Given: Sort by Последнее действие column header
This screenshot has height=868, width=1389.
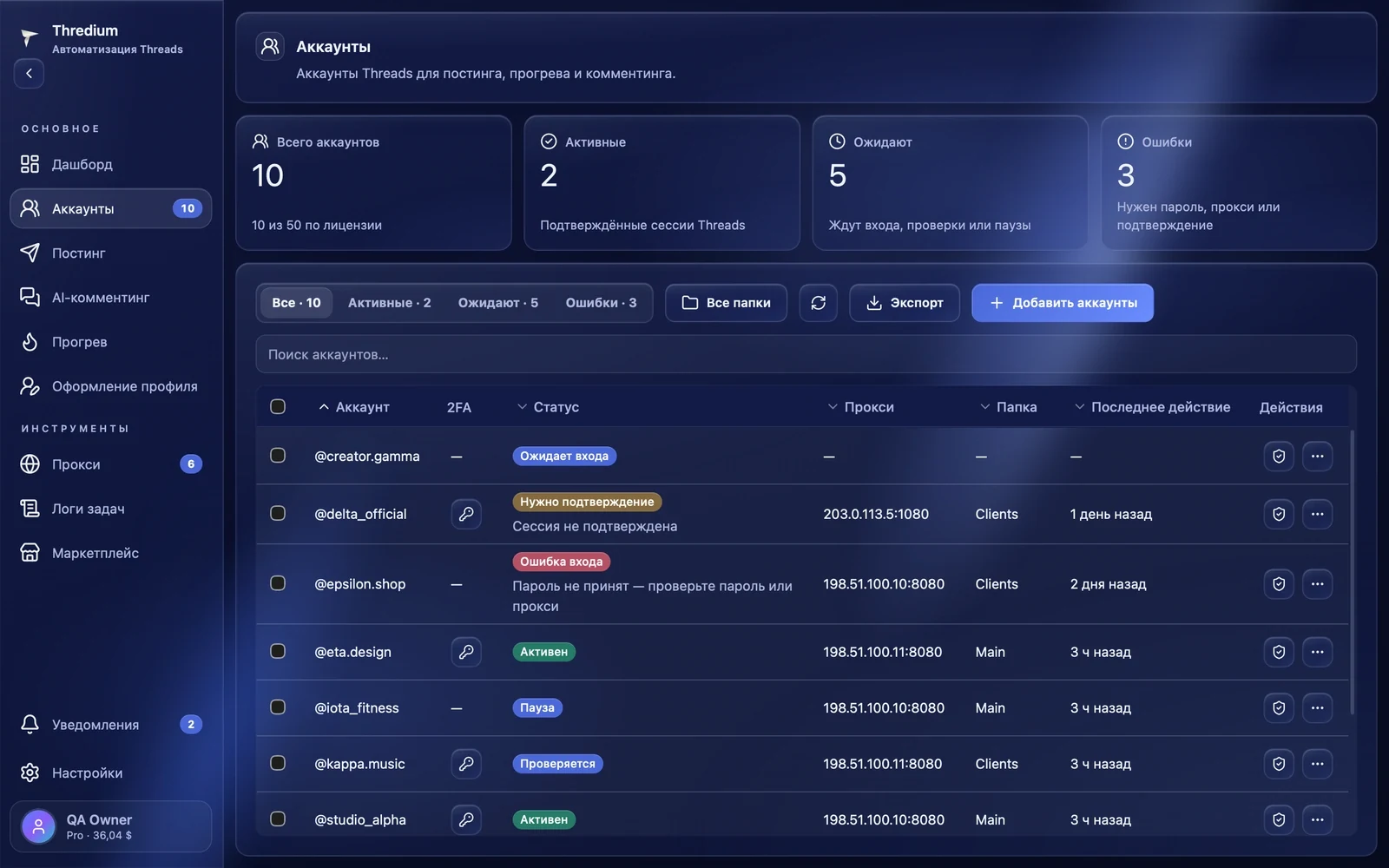Looking at the screenshot, I should click(1152, 407).
